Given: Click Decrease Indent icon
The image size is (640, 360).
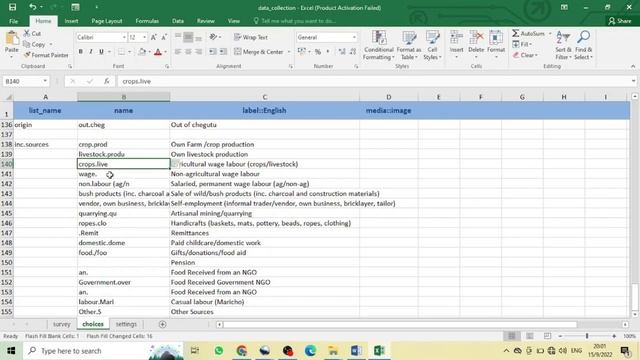Looking at the screenshot, I should tap(213, 52).
